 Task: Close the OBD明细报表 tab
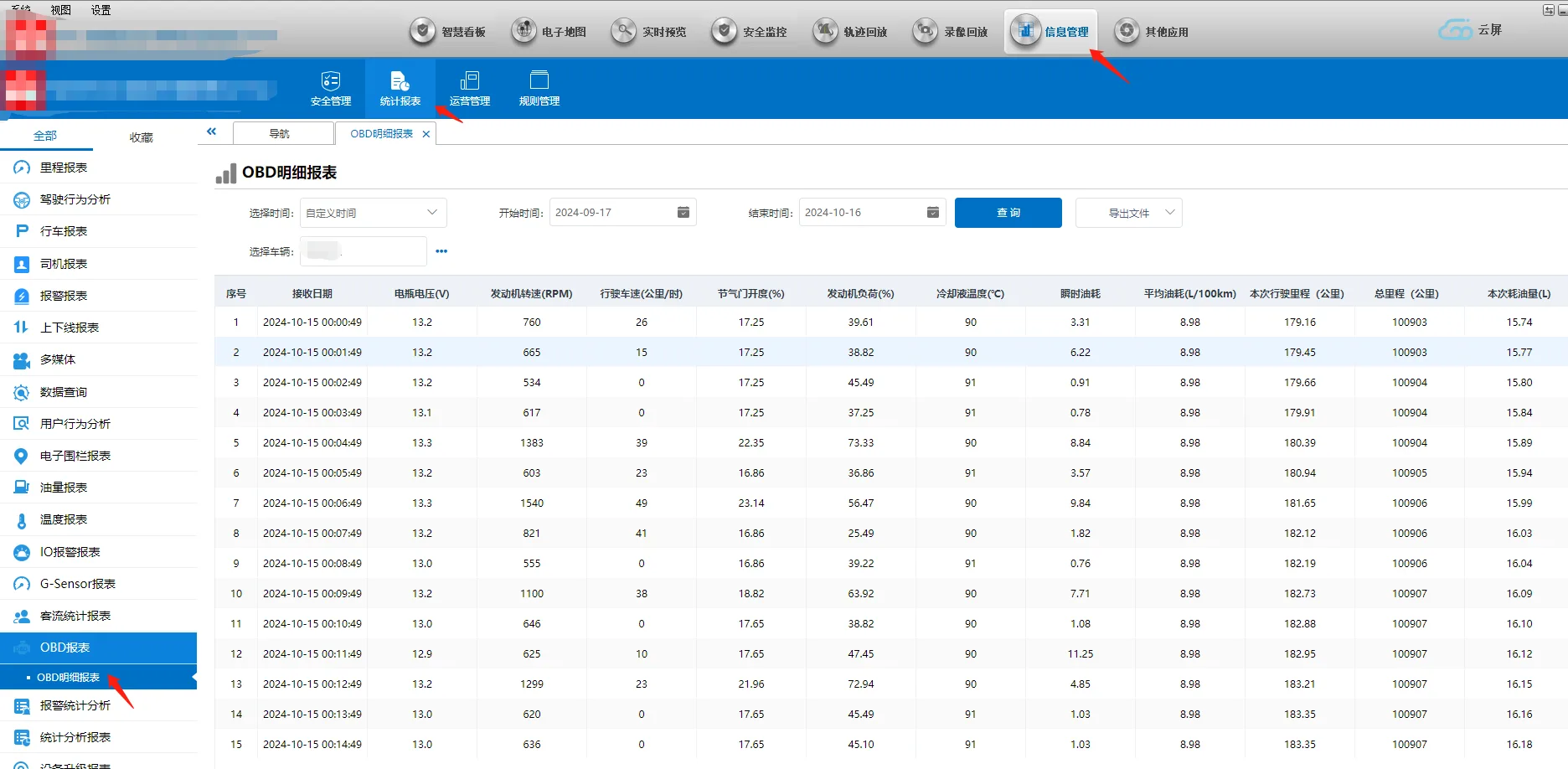426,134
